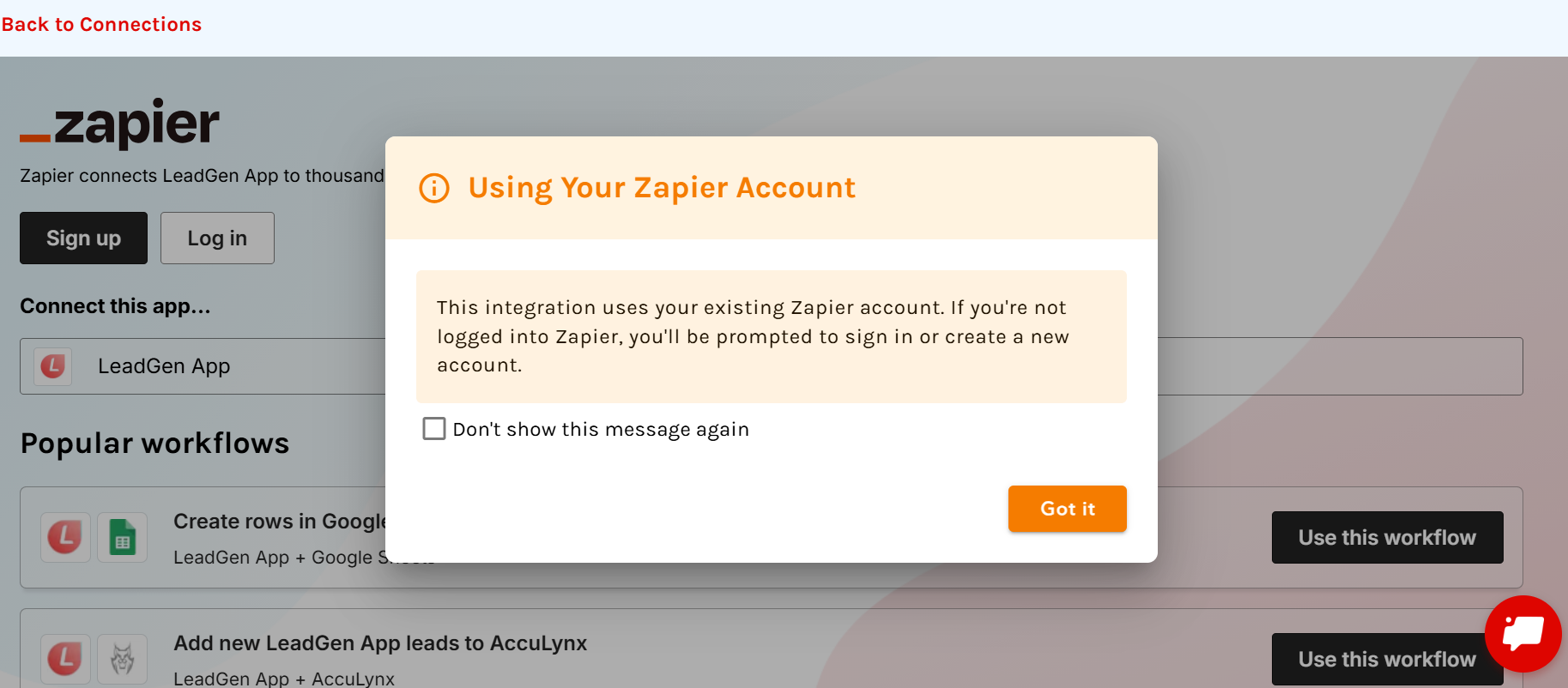Click the Log in button
This screenshot has width=1568, height=688.
tap(216, 238)
